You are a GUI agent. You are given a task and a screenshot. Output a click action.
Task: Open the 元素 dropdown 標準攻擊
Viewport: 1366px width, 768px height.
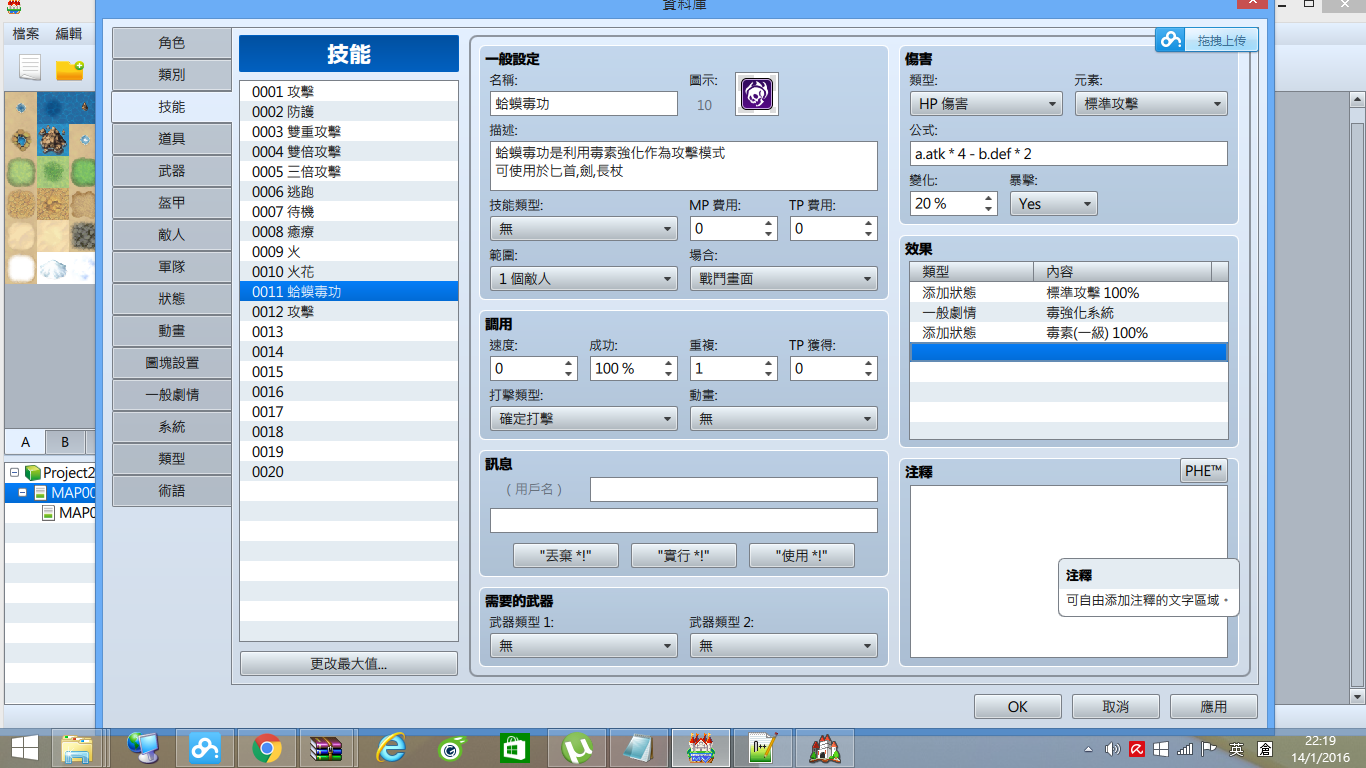[x=1151, y=103]
